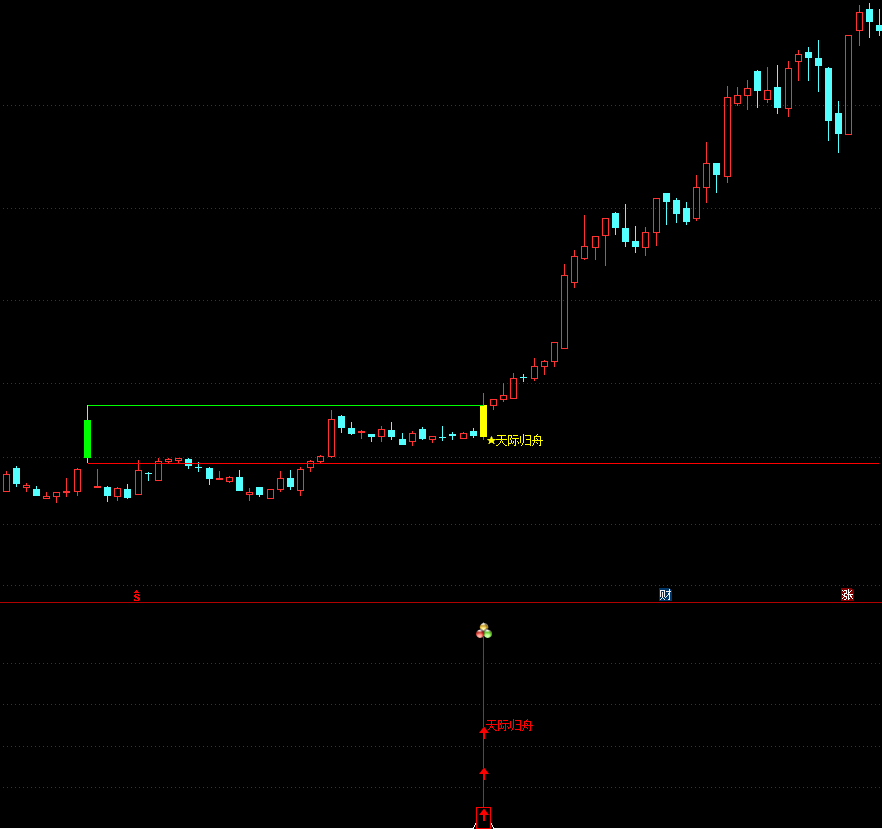Click the upper red arrow below 天际归舟 label
The height and width of the screenshot is (829, 882).
pos(484,732)
